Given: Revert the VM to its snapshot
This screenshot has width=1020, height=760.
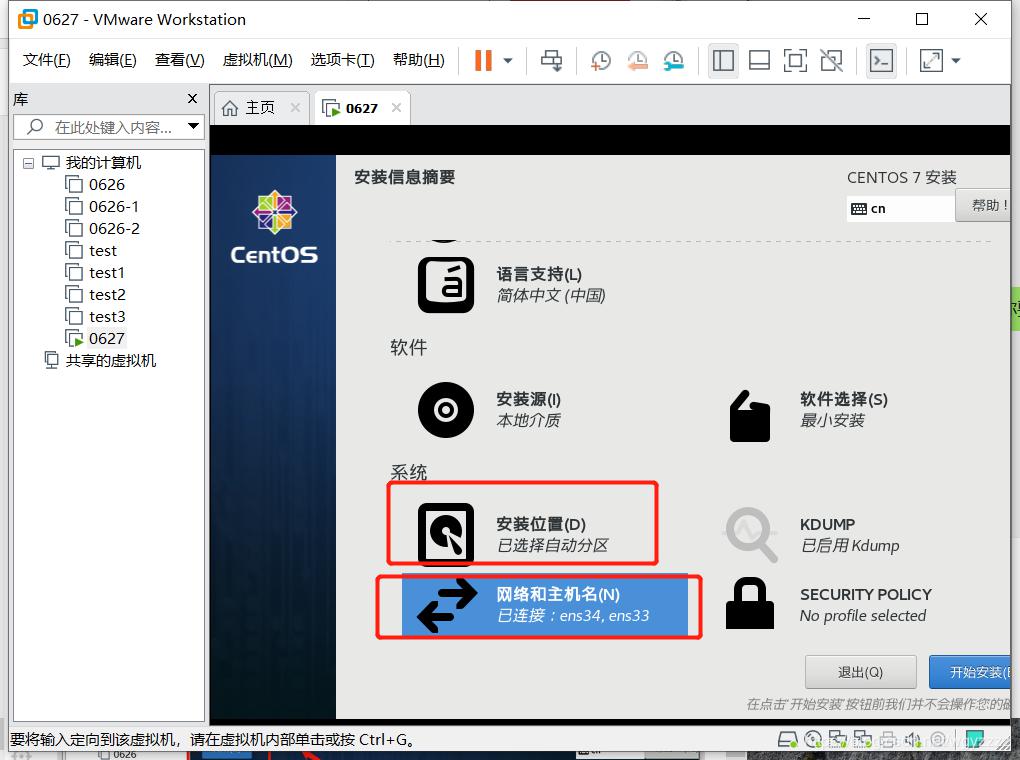Looking at the screenshot, I should (637, 60).
